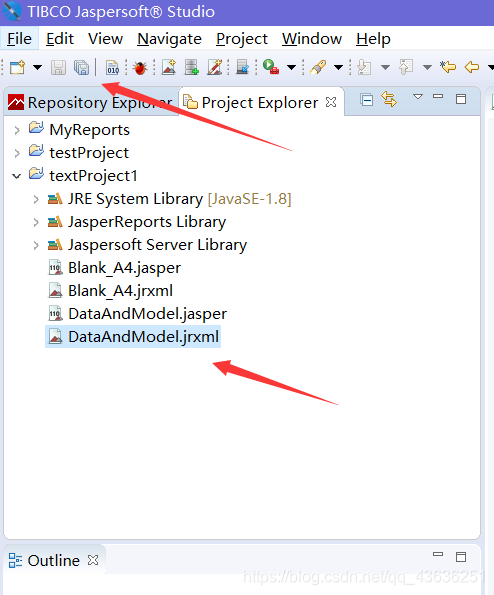Image resolution: width=494 pixels, height=595 pixels.
Task: Switch to the Repository Explorer tab
Action: tap(91, 102)
